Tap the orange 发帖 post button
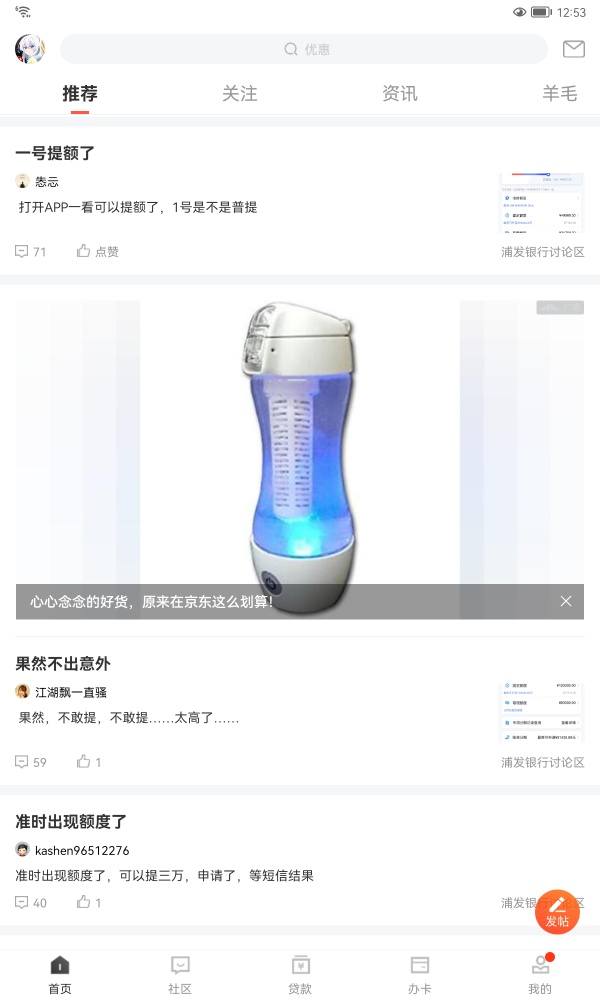 (x=557, y=911)
